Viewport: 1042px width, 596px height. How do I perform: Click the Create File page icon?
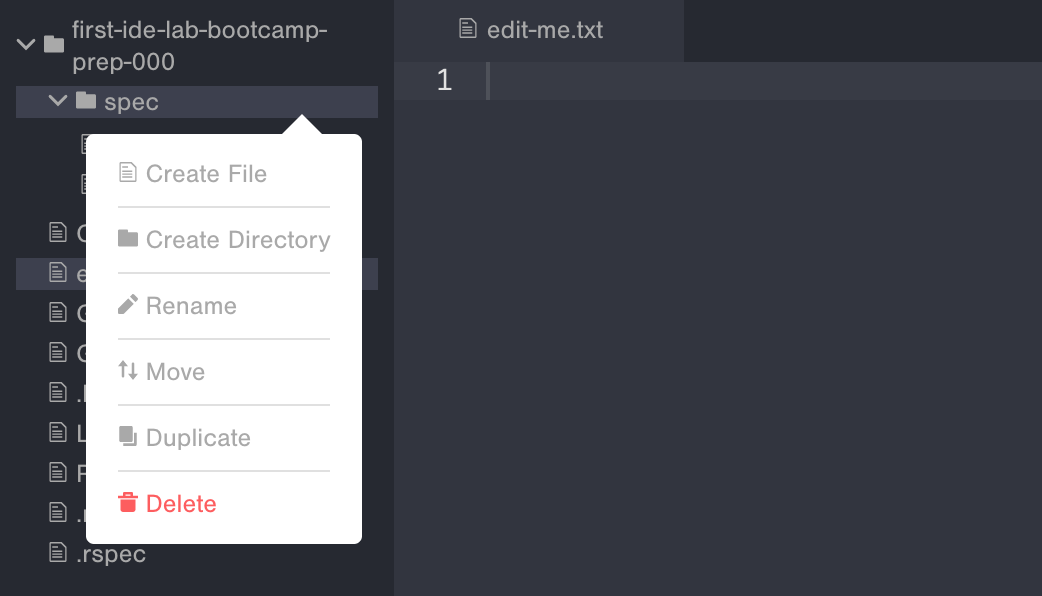(x=127, y=173)
